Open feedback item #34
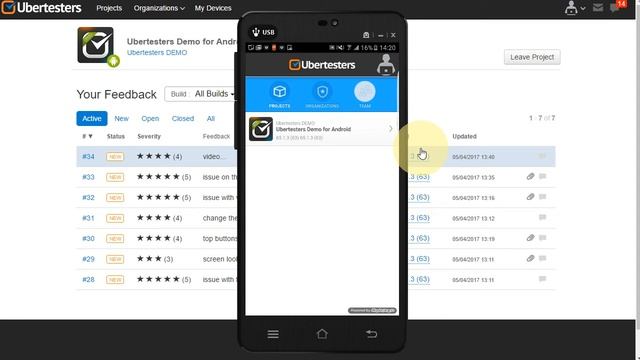 [88, 156]
